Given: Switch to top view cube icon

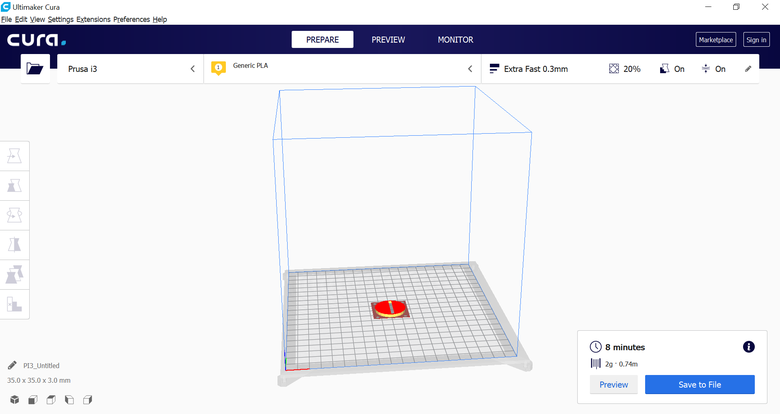Looking at the screenshot, I should (x=51, y=400).
